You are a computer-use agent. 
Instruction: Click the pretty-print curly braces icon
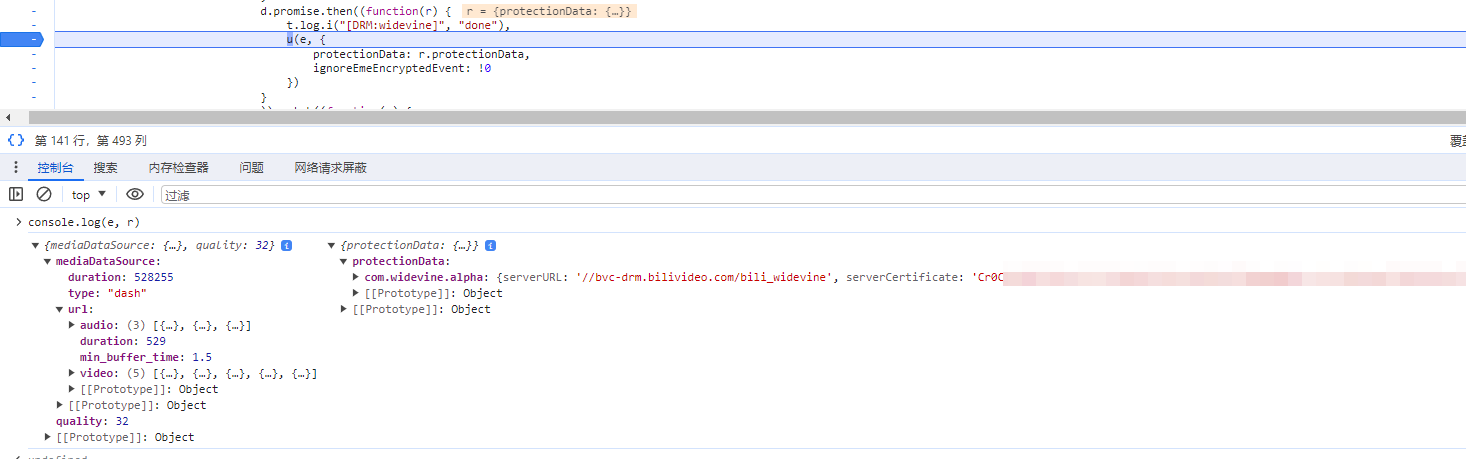pyautogui.click(x=16, y=141)
